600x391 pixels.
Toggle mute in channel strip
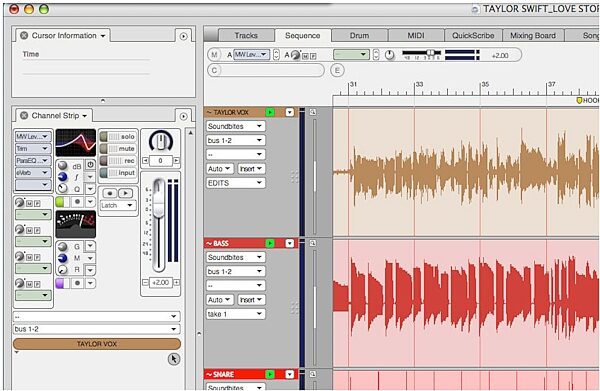[117, 149]
